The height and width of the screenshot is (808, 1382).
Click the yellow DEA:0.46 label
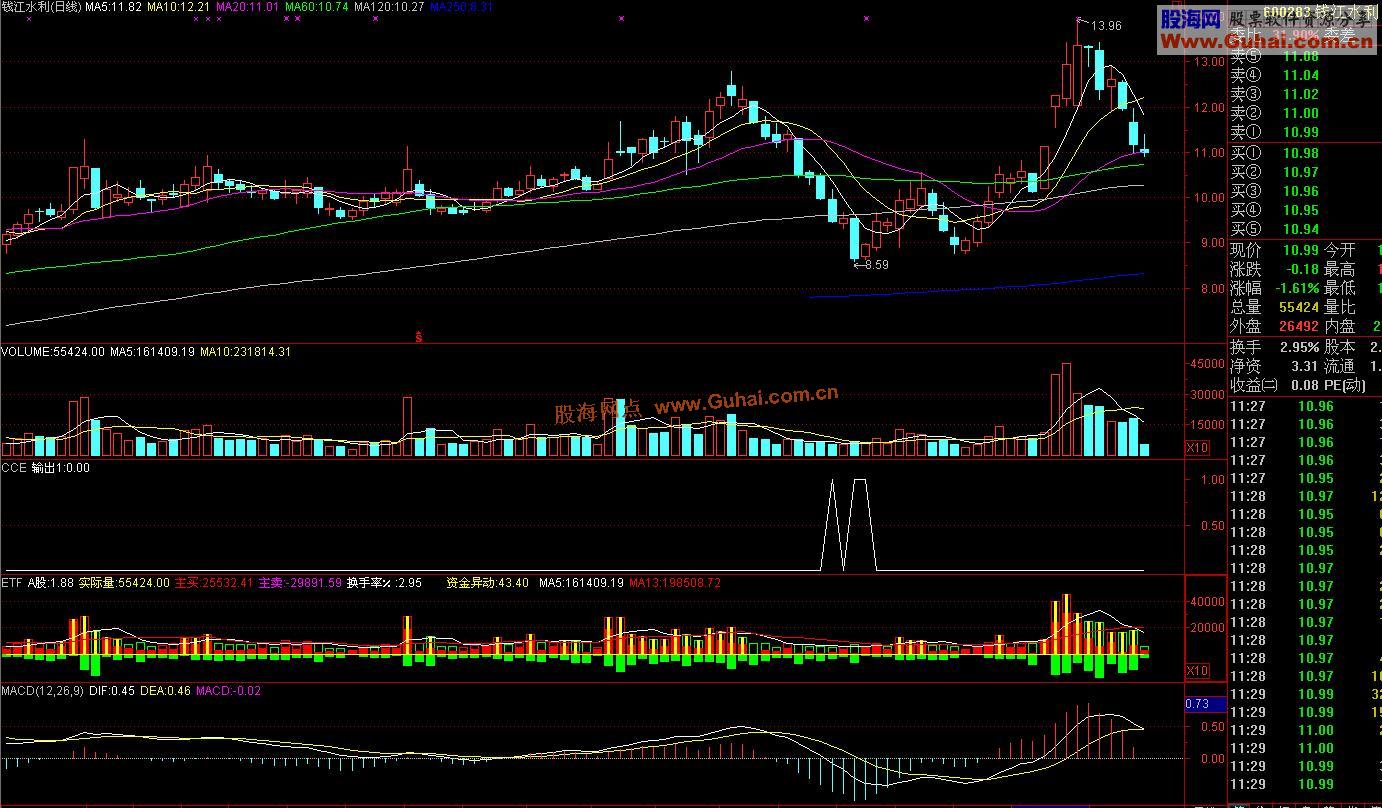tap(166, 690)
